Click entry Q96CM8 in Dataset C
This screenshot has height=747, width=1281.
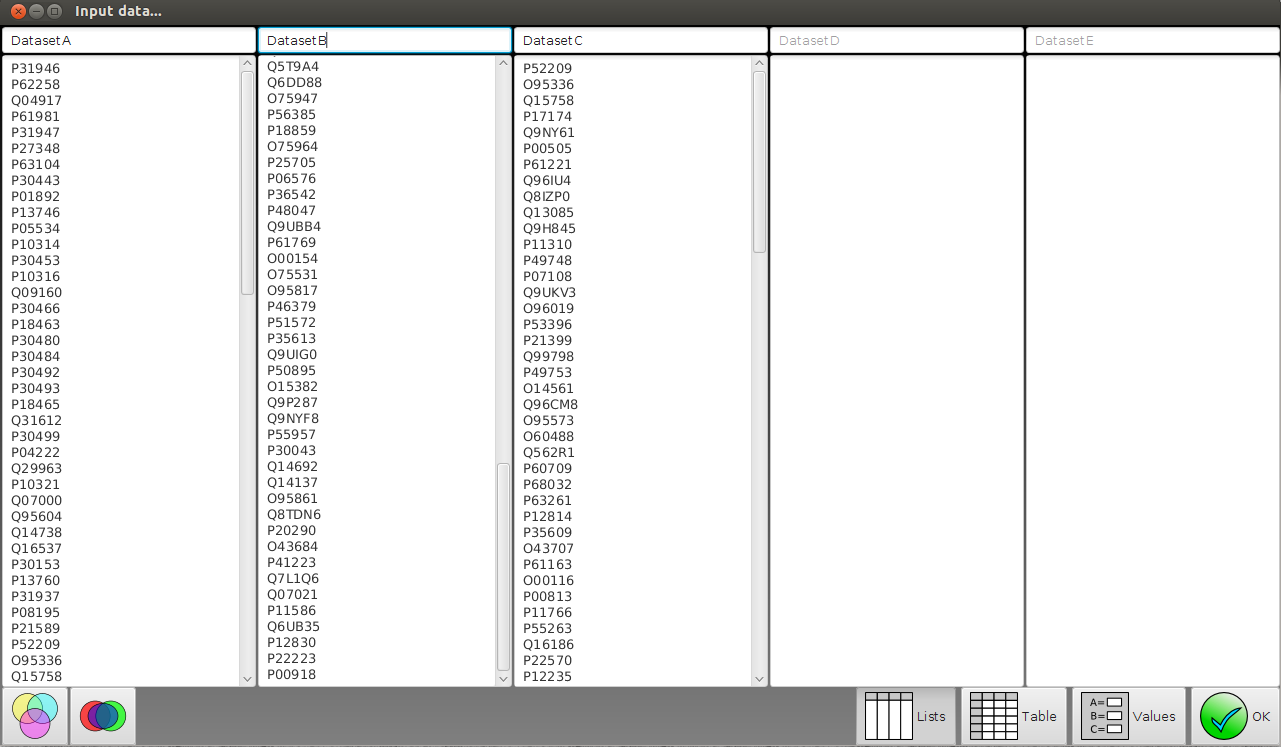551,404
